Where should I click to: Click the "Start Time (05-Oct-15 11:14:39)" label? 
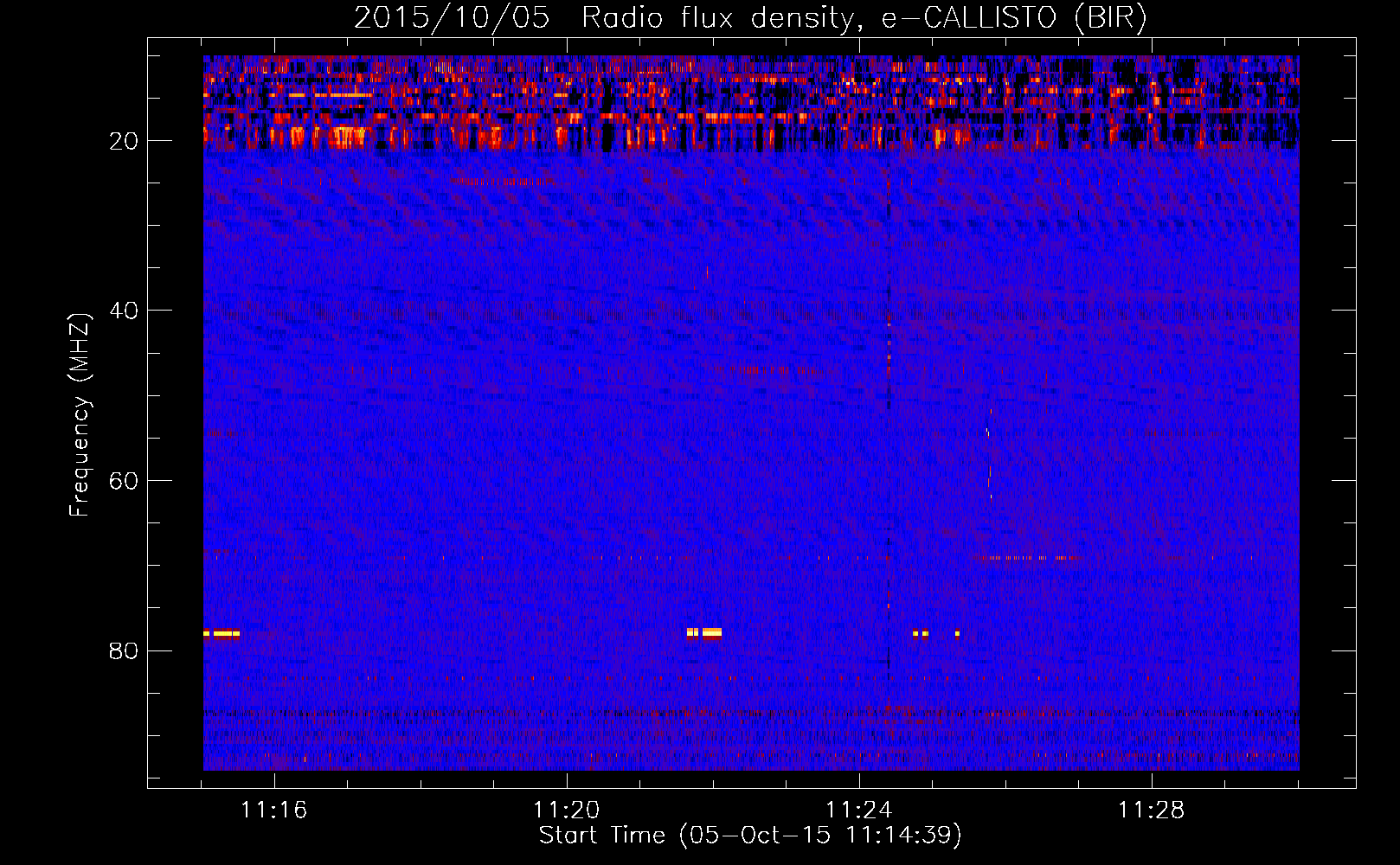click(x=750, y=836)
